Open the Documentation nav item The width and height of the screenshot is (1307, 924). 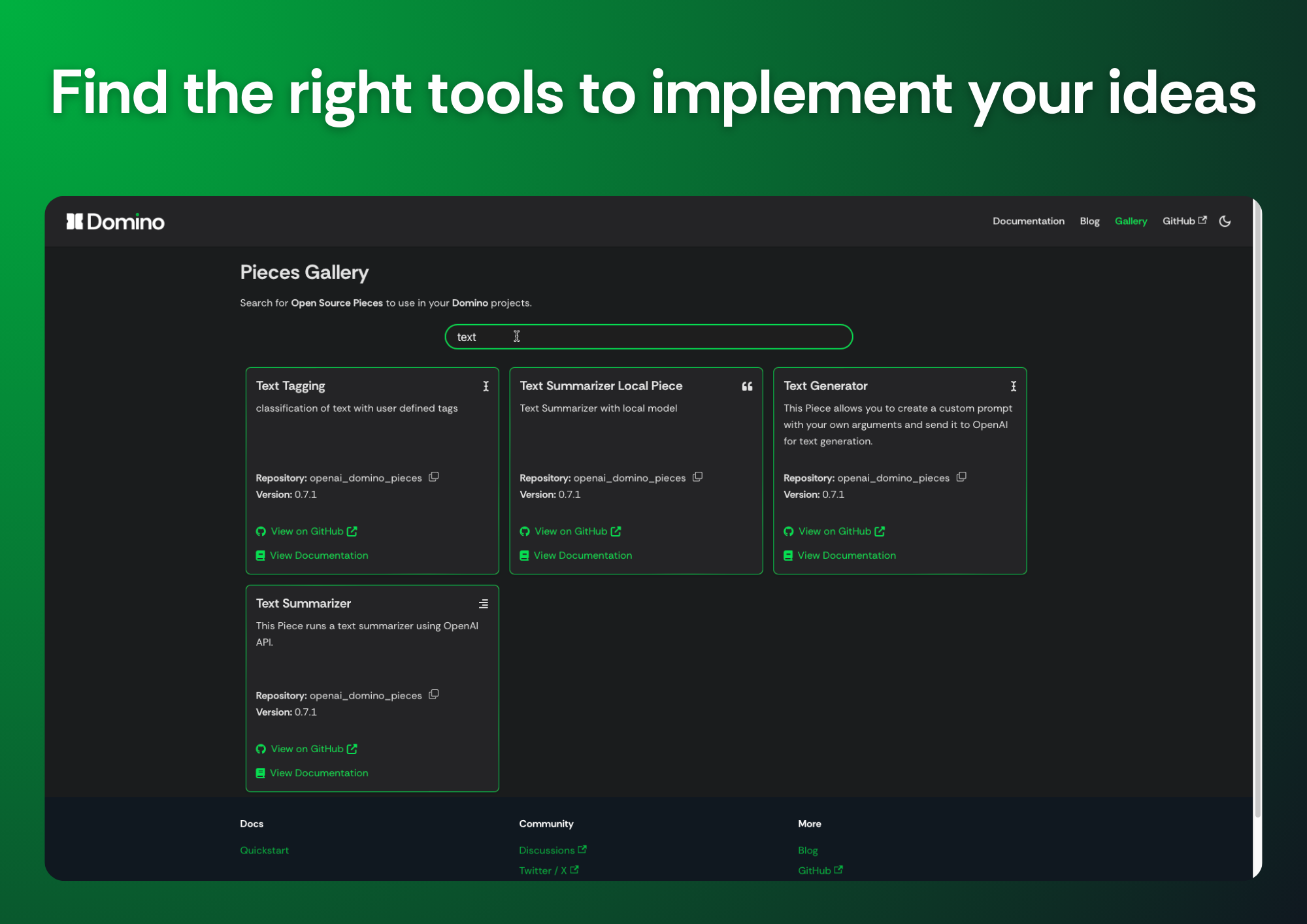(1028, 222)
